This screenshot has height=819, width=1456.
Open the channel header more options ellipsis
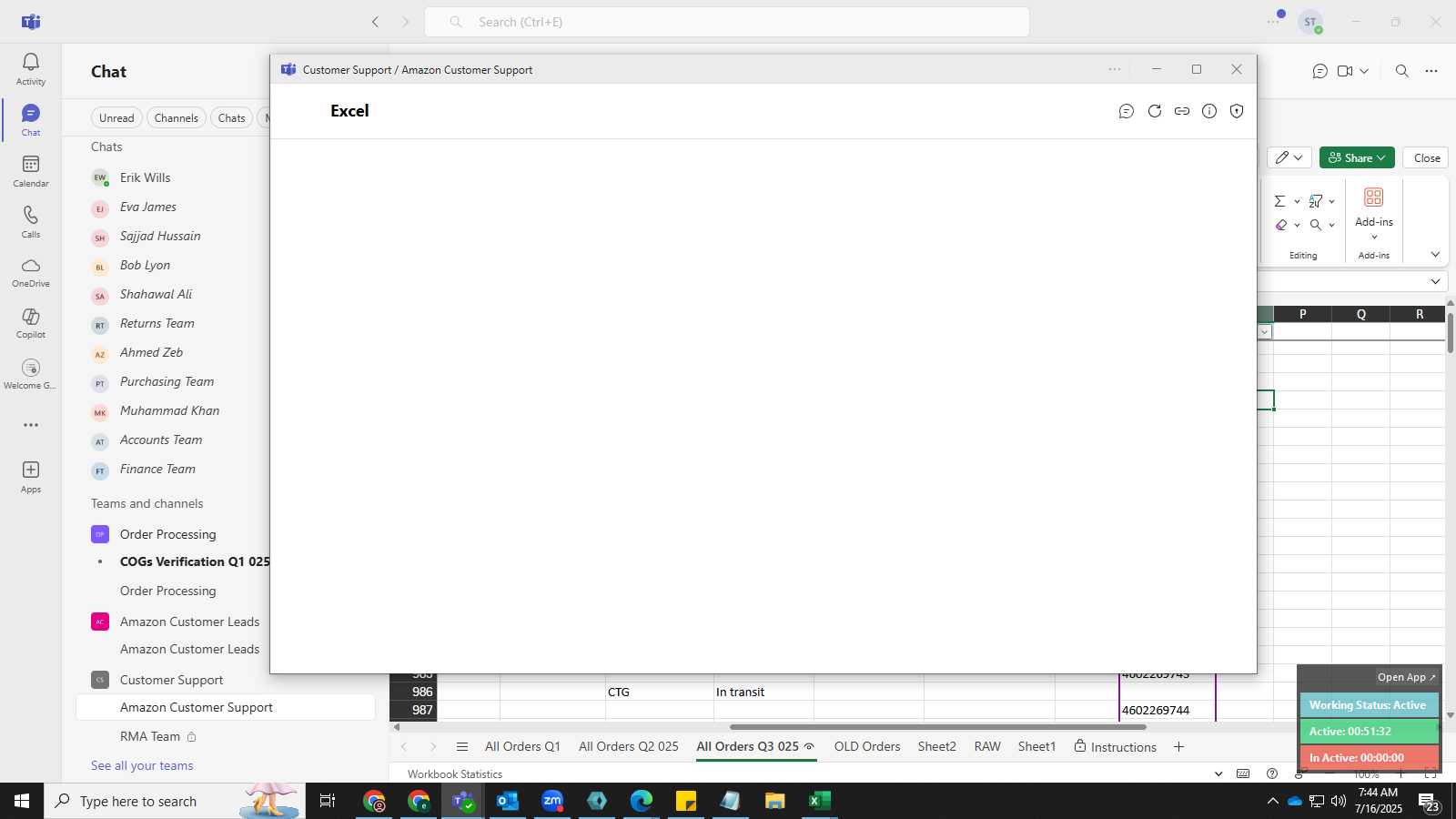click(1431, 71)
